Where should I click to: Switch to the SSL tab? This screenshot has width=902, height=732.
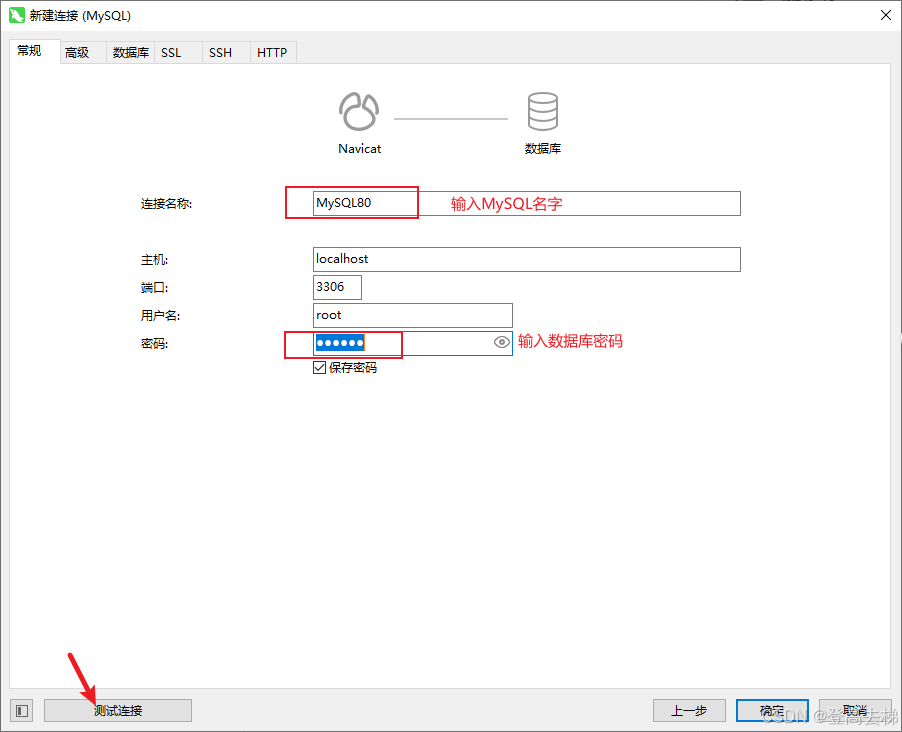tap(178, 52)
